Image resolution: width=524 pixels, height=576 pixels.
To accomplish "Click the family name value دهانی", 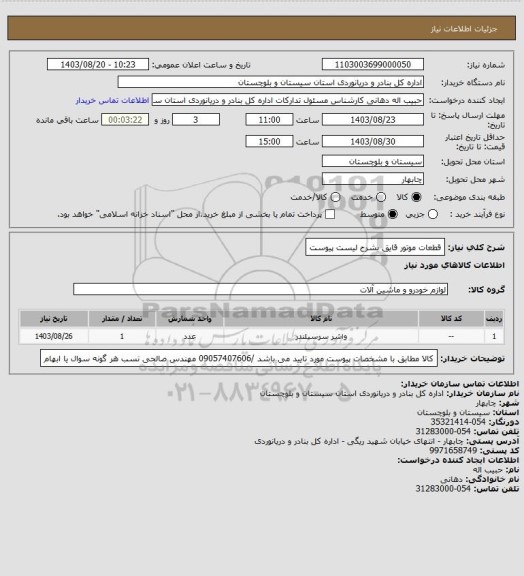I will [451, 479].
